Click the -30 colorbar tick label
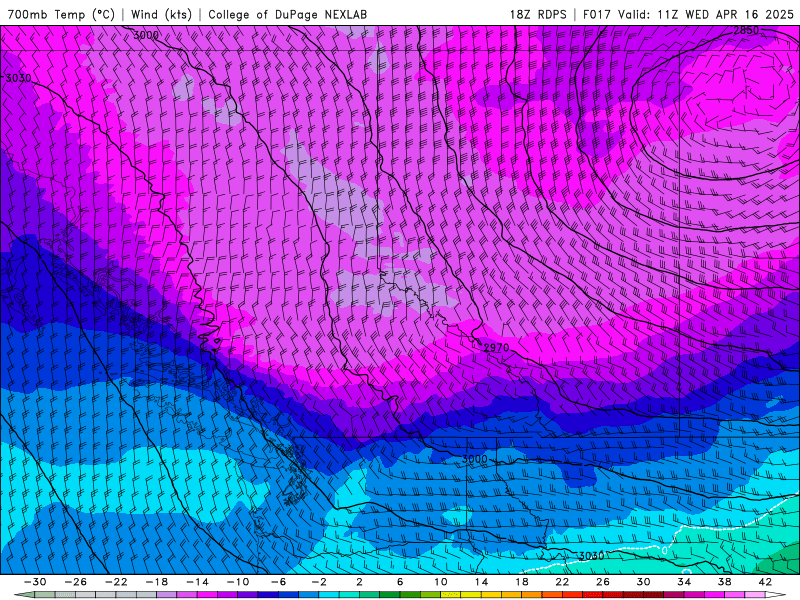 pyautogui.click(x=35, y=582)
